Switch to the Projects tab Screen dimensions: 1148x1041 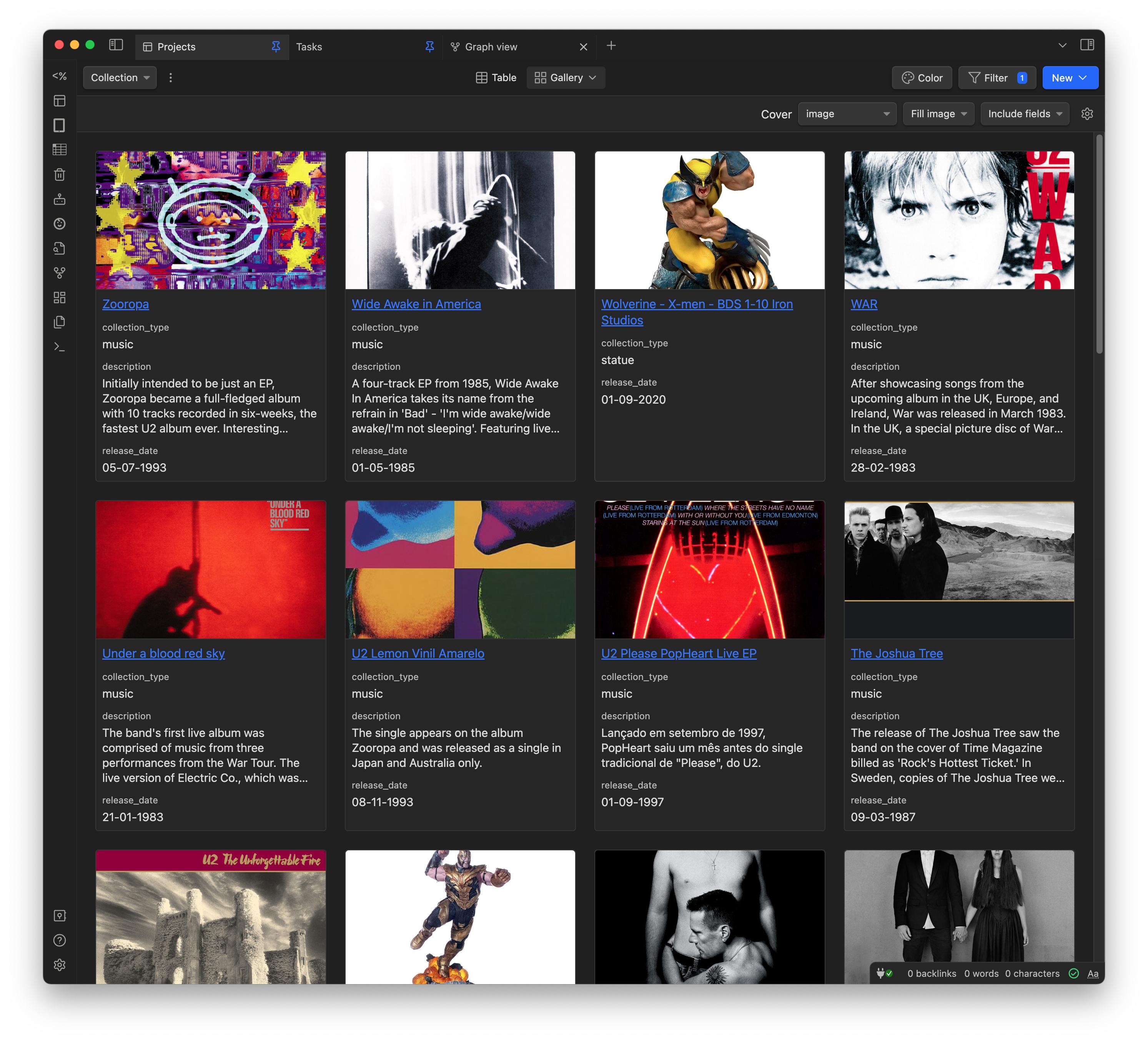pos(212,47)
